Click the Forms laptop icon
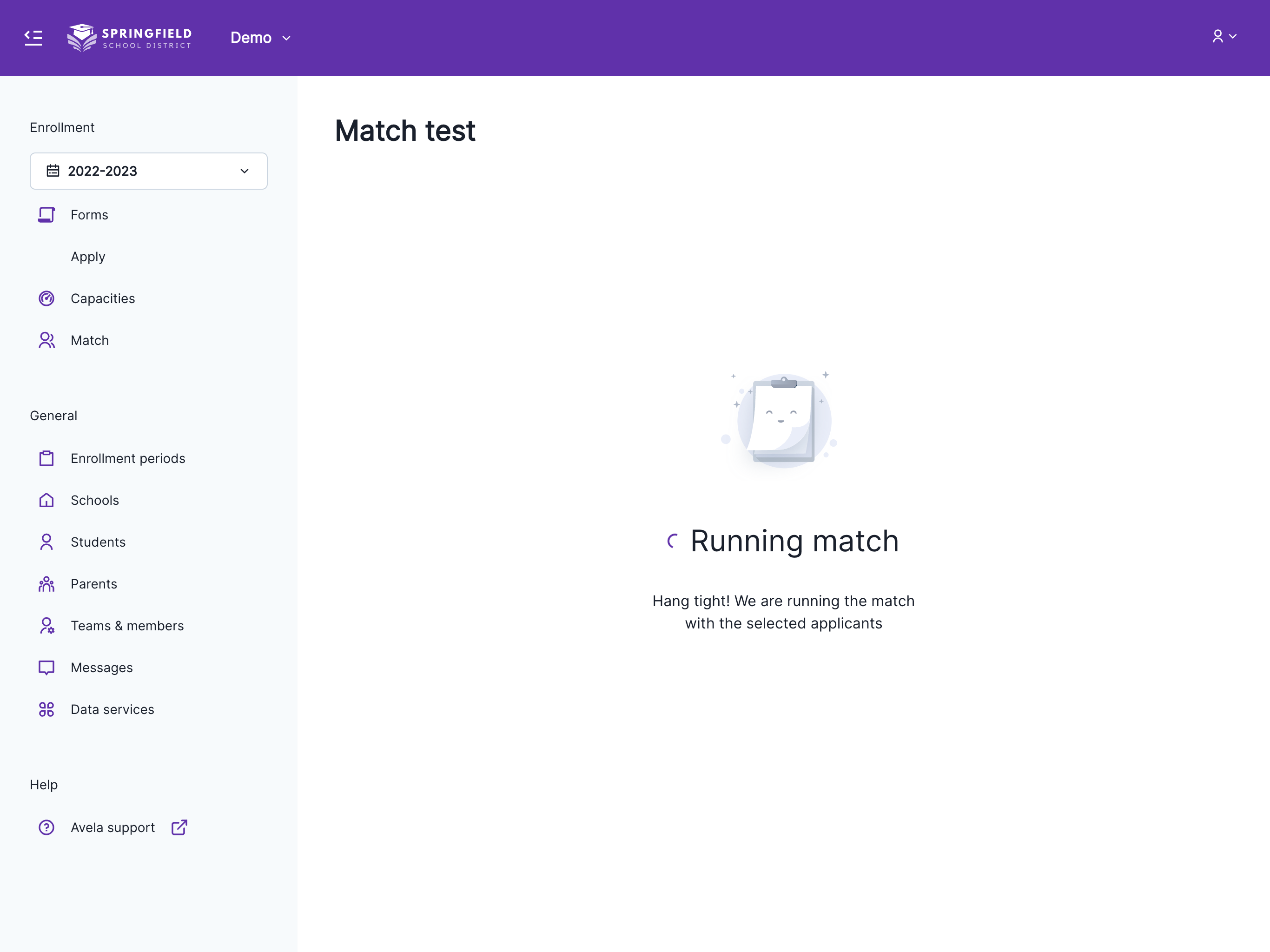Viewport: 1270px width, 952px height. click(46, 215)
